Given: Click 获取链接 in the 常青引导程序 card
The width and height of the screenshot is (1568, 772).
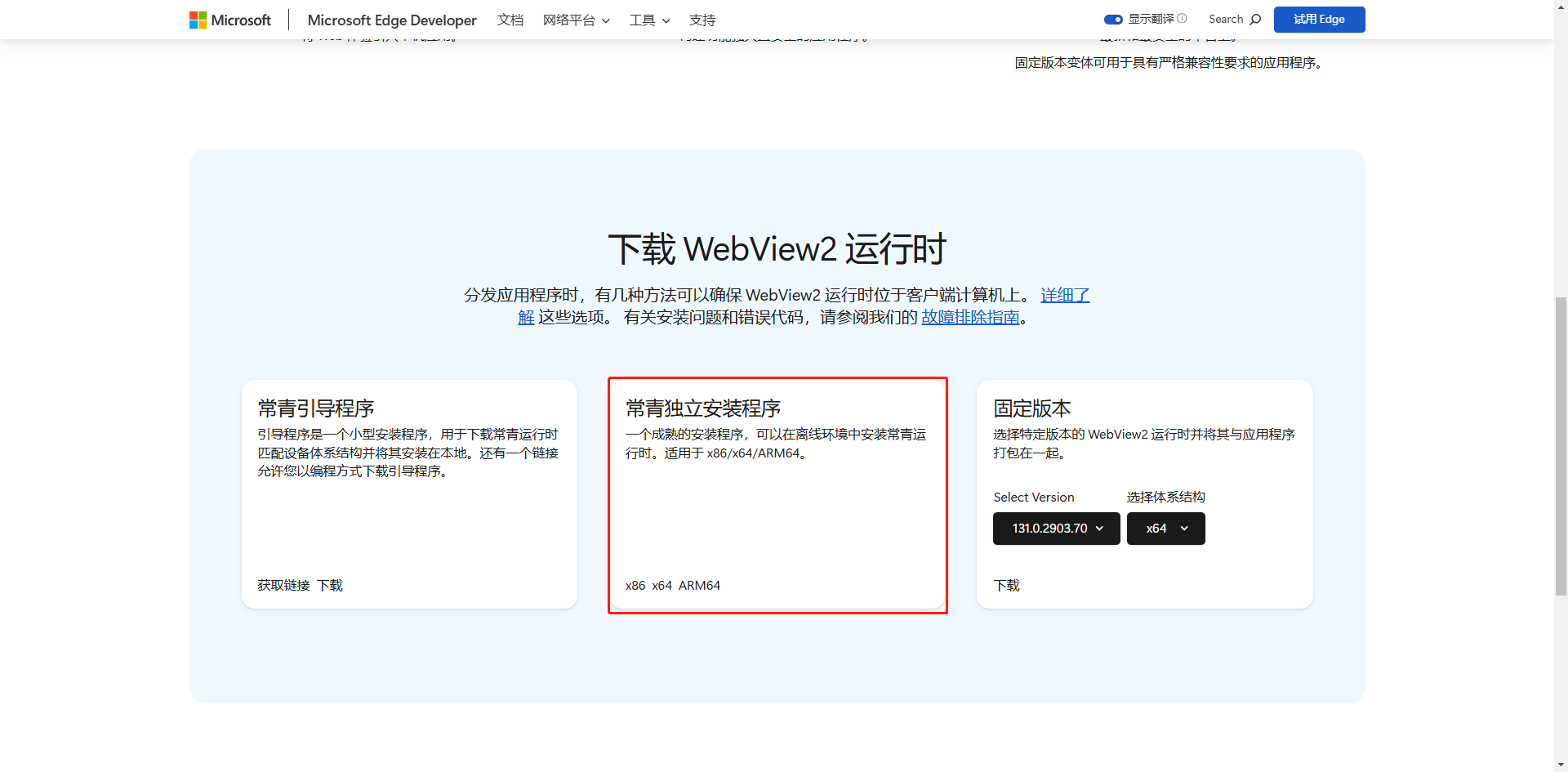Looking at the screenshot, I should [x=284, y=586].
